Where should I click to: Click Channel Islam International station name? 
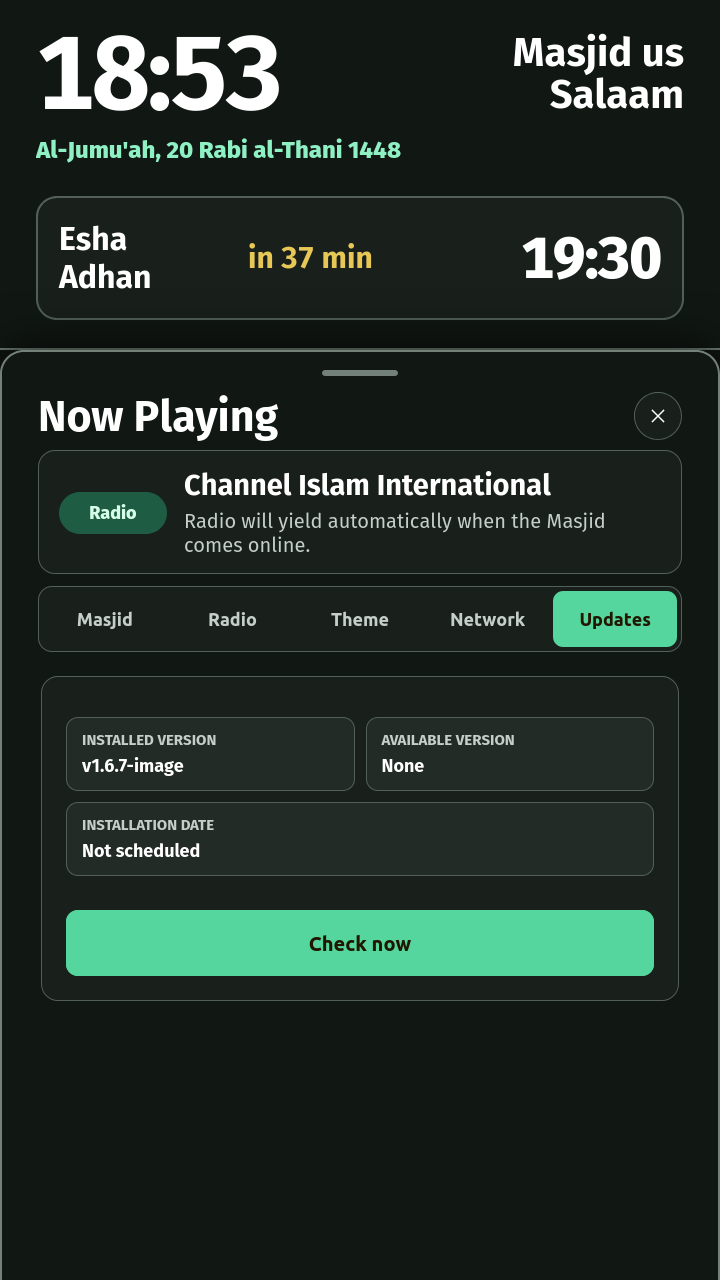367,485
